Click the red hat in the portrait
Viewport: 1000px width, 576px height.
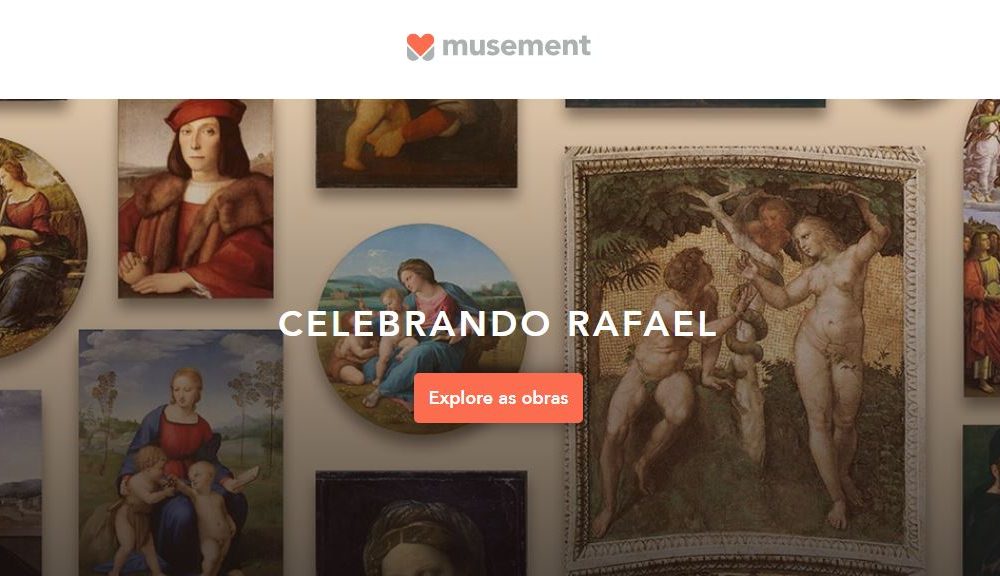pos(205,115)
